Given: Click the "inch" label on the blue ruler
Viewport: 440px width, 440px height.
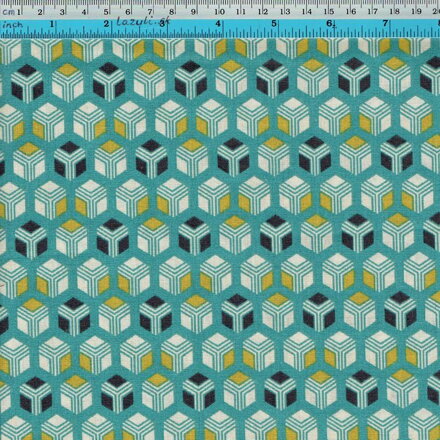Looking at the screenshot, I should click(x=13, y=25).
